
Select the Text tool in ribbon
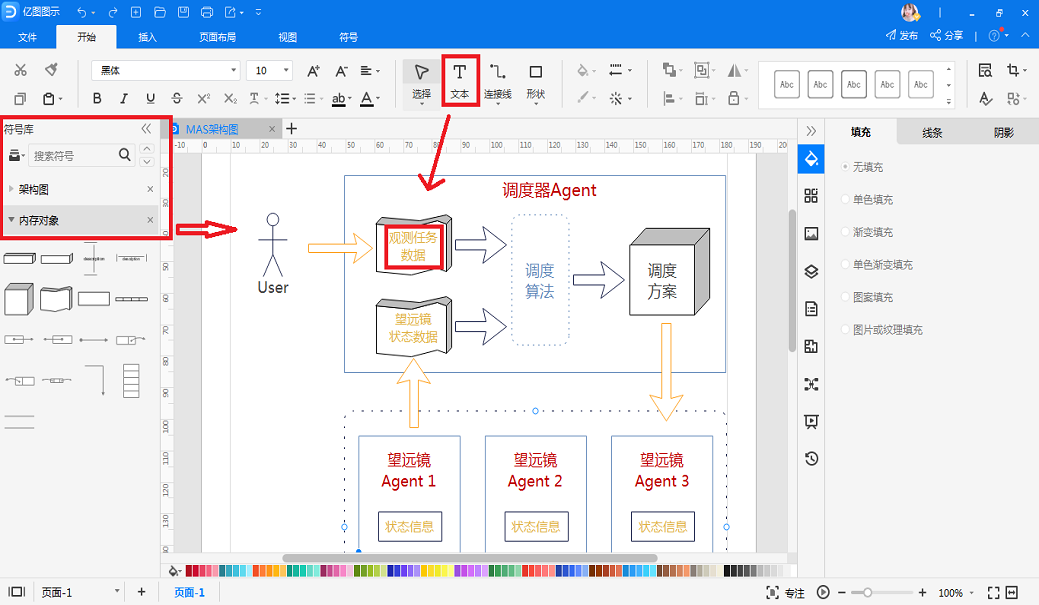click(460, 79)
